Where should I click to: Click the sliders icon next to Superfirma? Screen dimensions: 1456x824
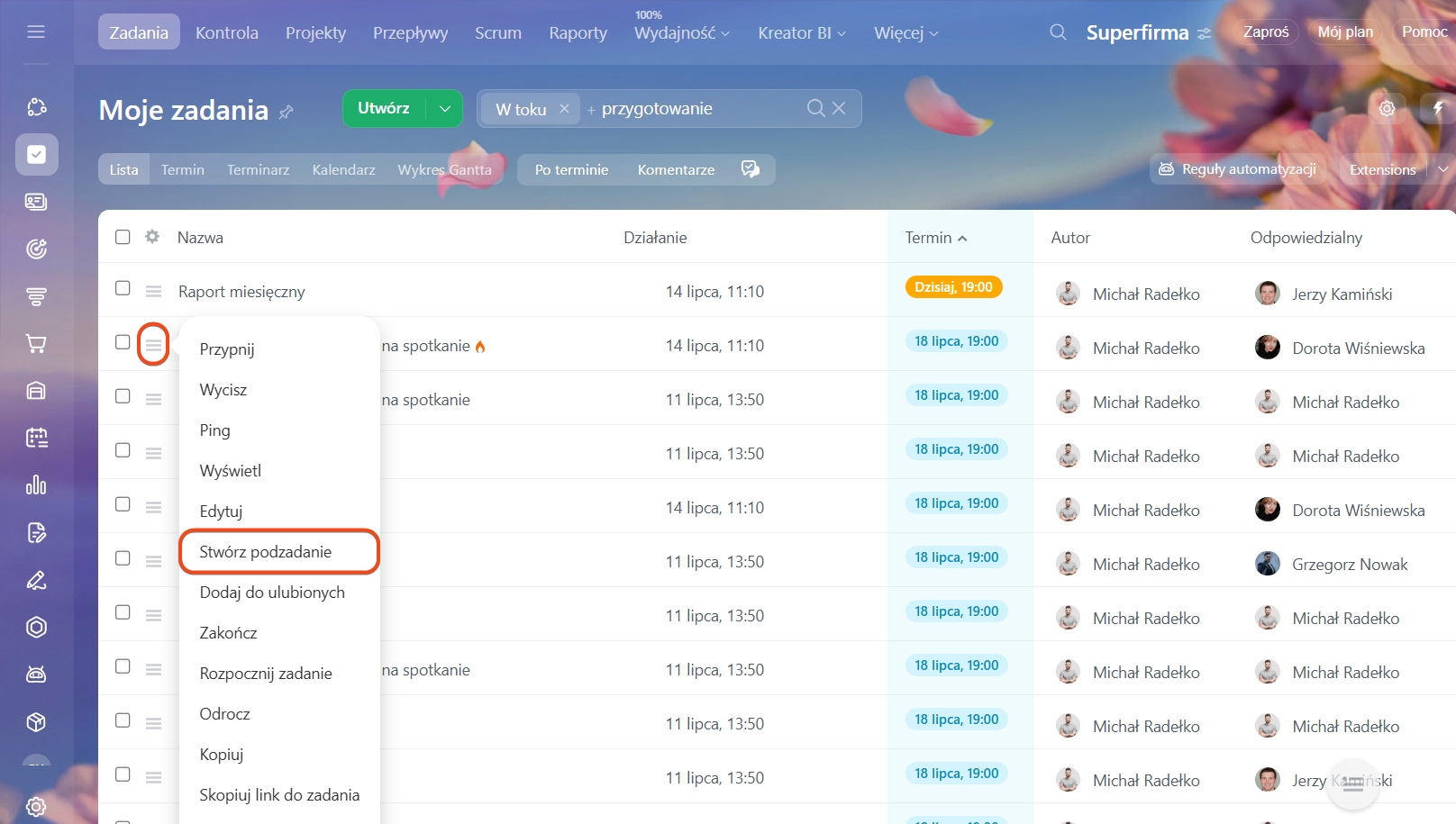(1205, 34)
